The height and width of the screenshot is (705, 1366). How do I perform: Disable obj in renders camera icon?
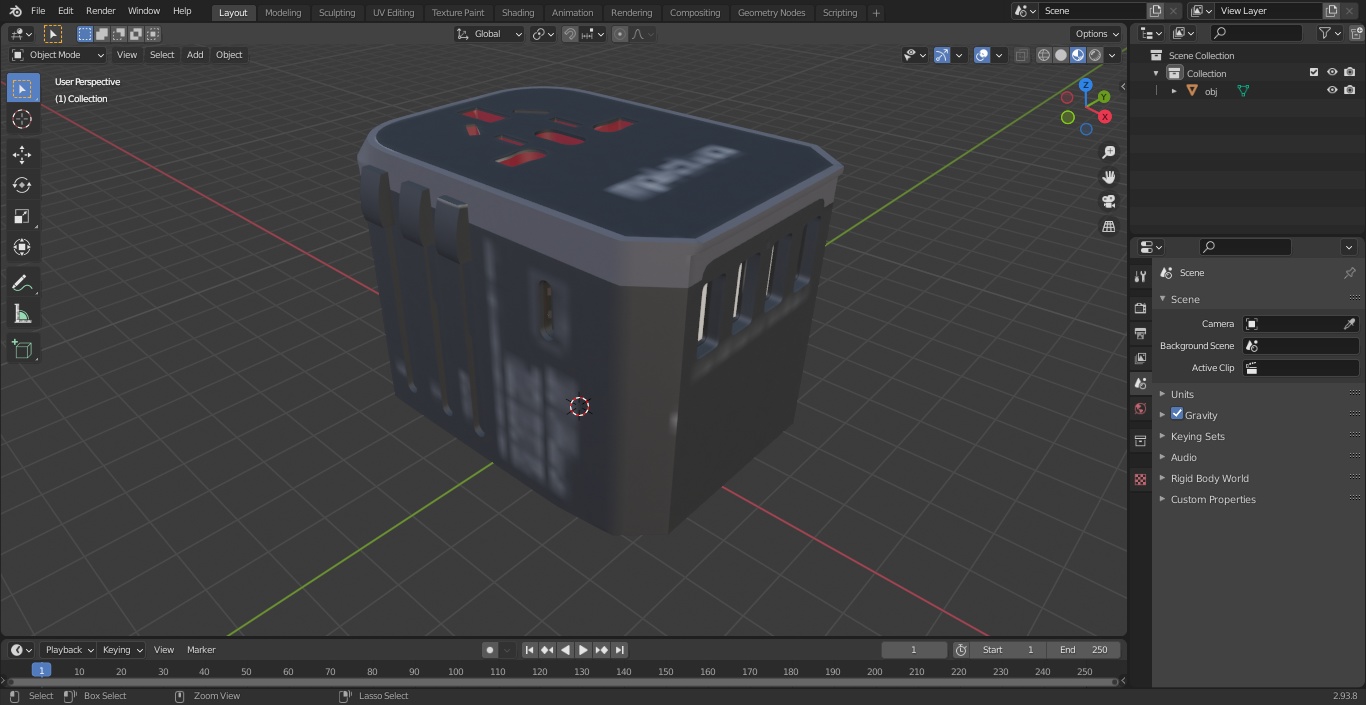(1350, 90)
